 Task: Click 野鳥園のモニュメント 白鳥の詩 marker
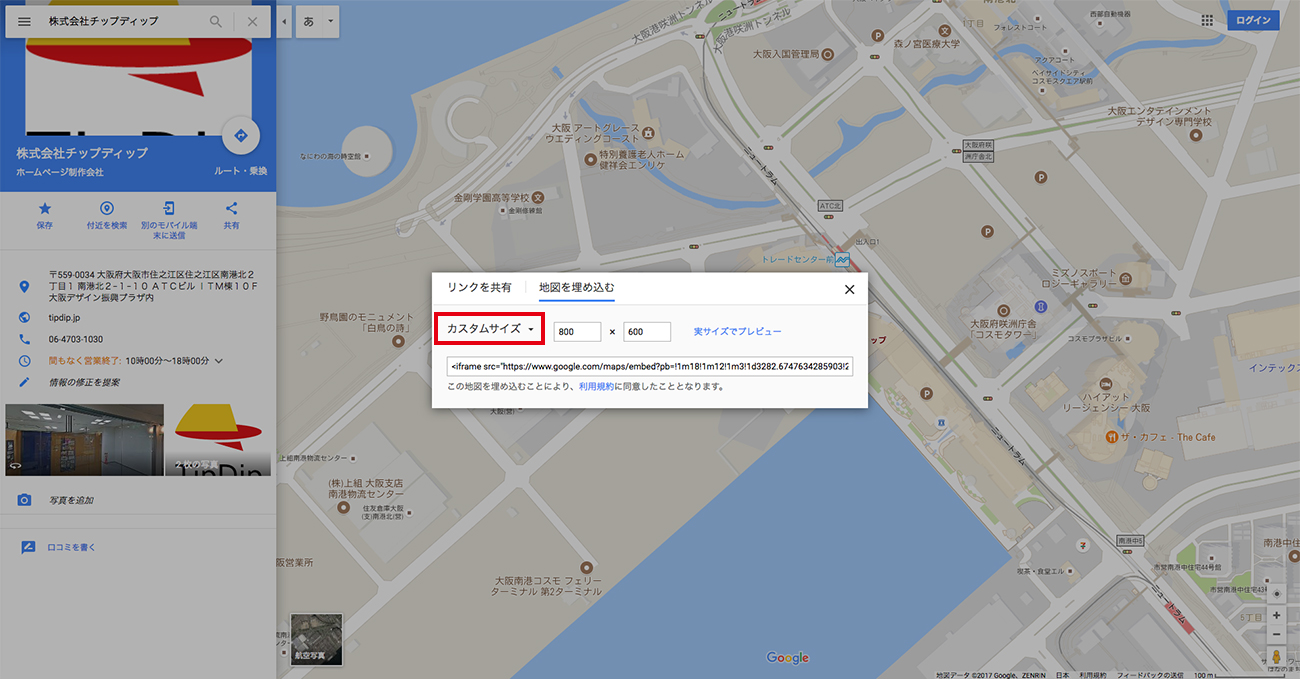pos(398,341)
